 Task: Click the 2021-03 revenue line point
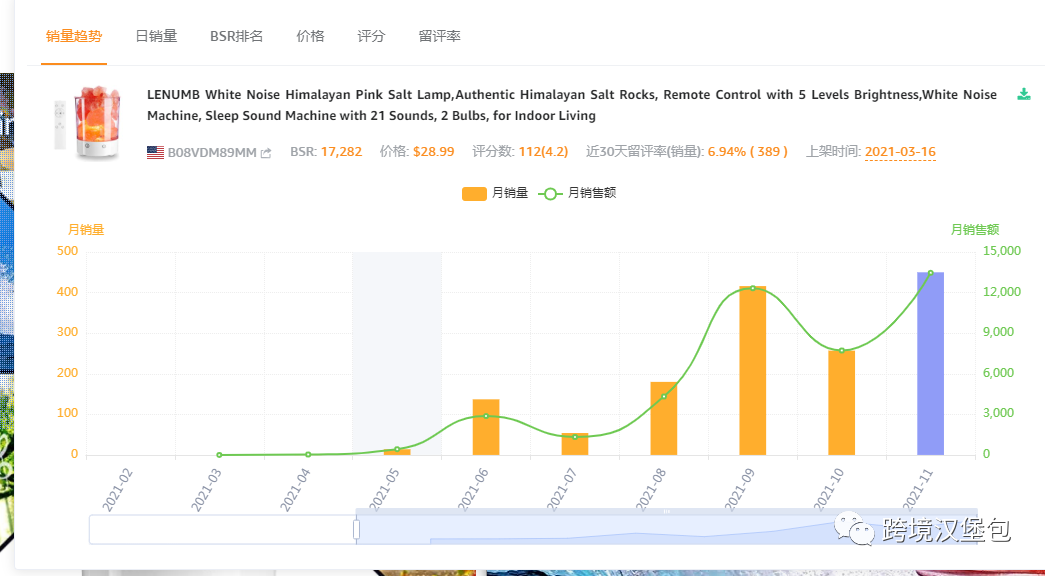[x=219, y=455]
